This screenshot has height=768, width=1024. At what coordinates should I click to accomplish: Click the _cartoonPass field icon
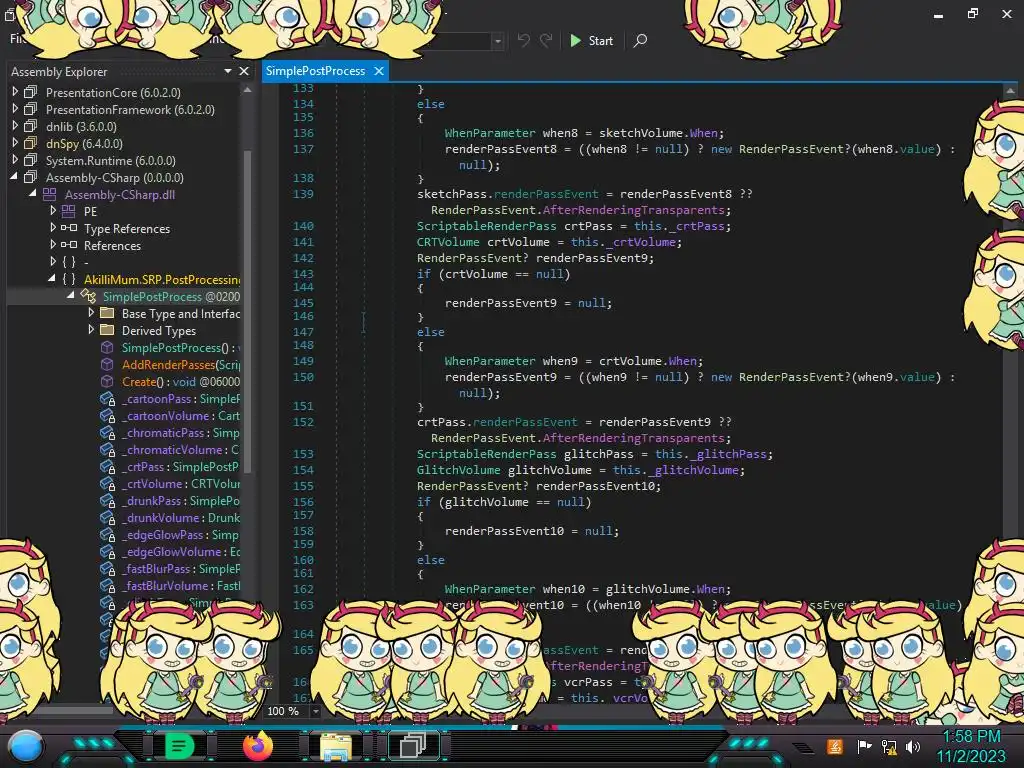[x=107, y=398]
